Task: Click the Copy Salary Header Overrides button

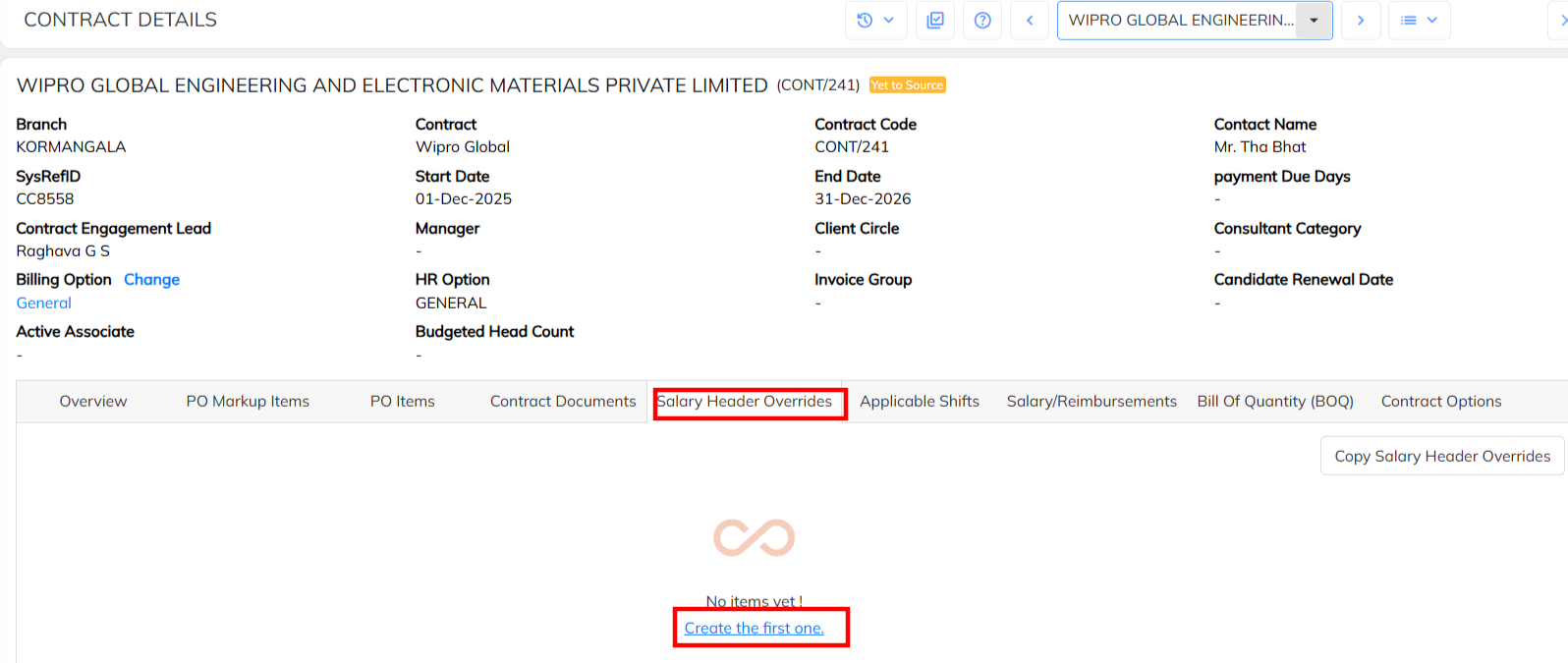Action: 1442,457
